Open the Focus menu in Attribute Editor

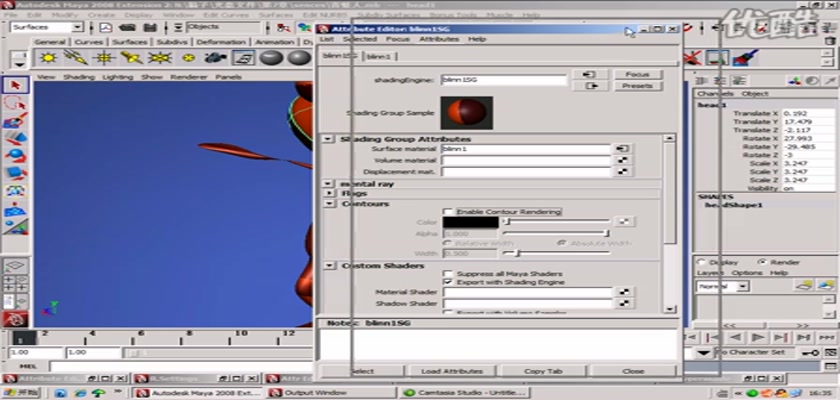click(x=398, y=39)
